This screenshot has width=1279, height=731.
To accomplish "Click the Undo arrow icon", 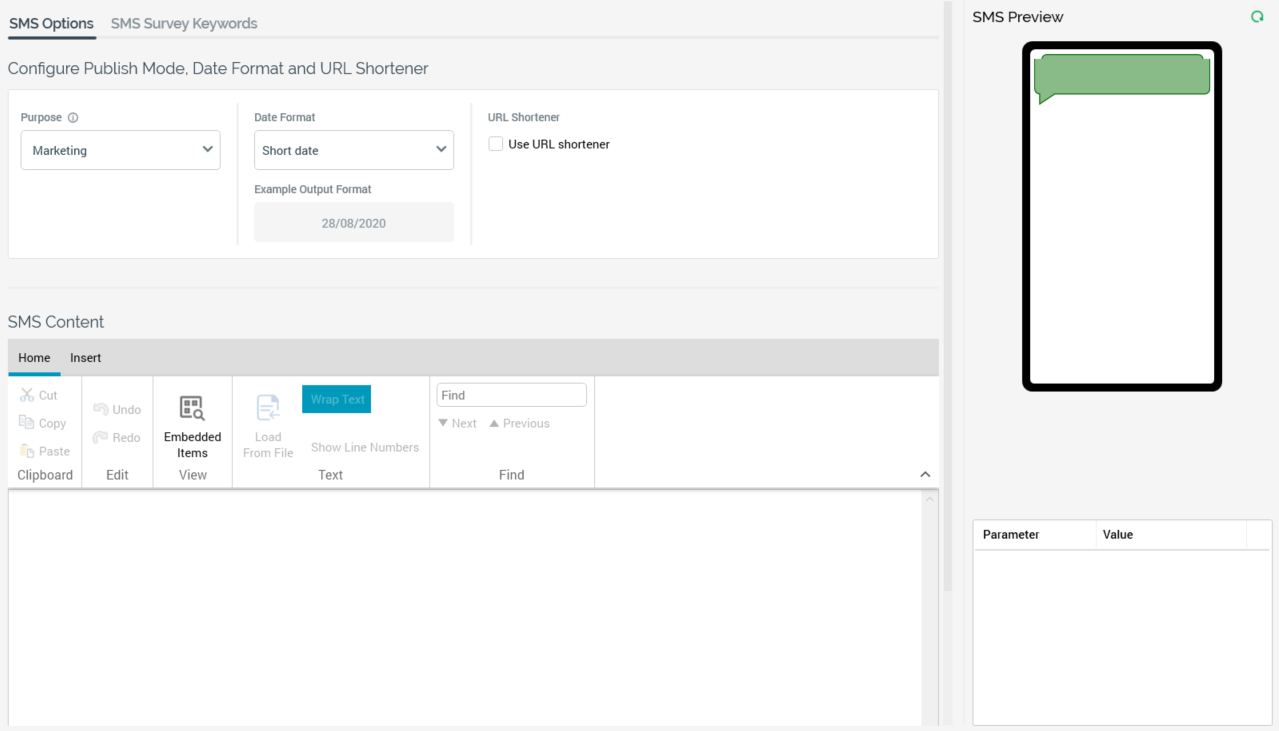I will point(100,409).
